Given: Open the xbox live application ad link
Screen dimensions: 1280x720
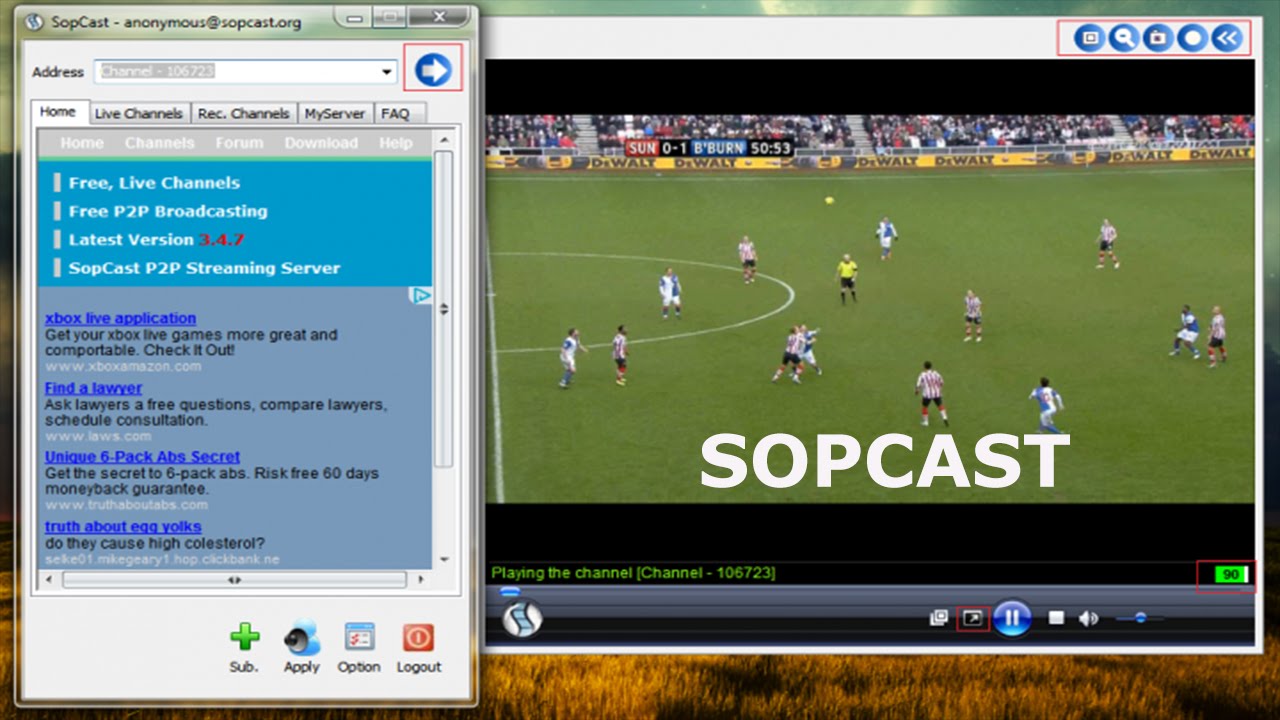Looking at the screenshot, I should [x=120, y=318].
